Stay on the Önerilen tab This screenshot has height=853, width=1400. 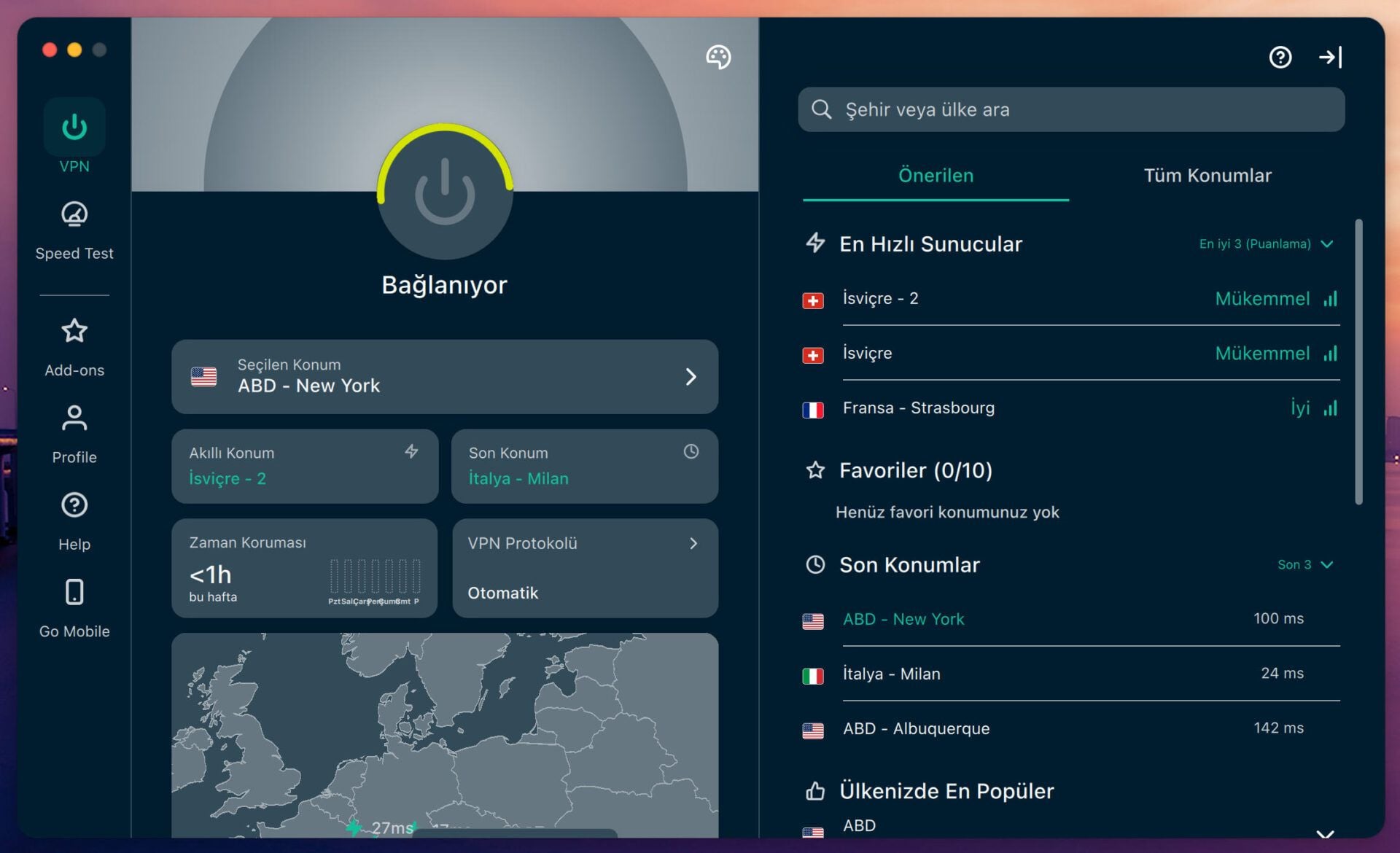935,175
